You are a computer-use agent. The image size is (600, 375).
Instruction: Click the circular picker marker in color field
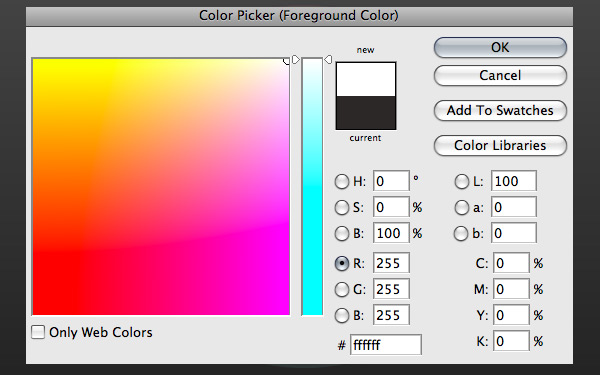point(287,61)
